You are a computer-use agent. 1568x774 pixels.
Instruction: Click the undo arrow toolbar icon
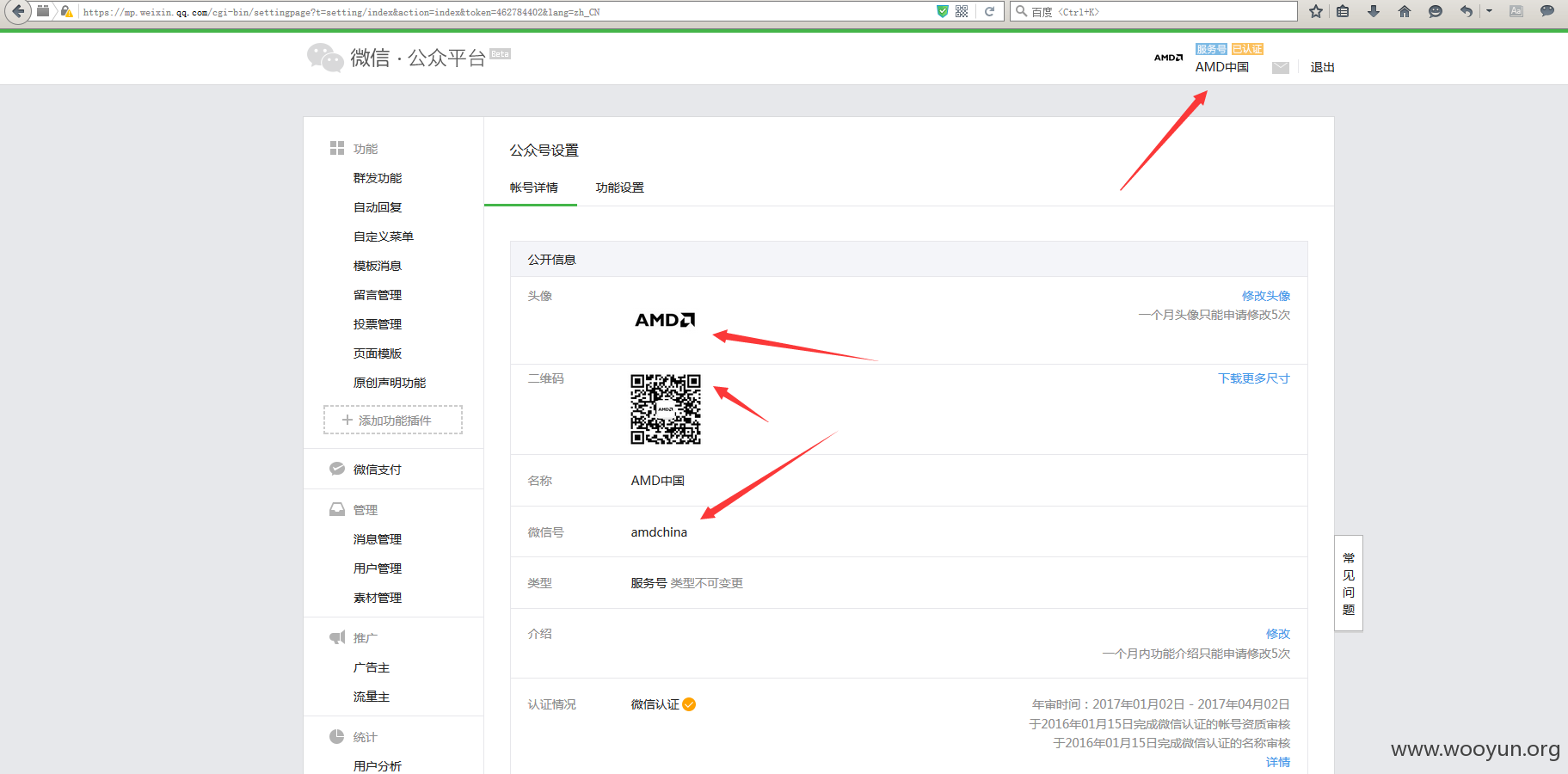pyautogui.click(x=1466, y=11)
